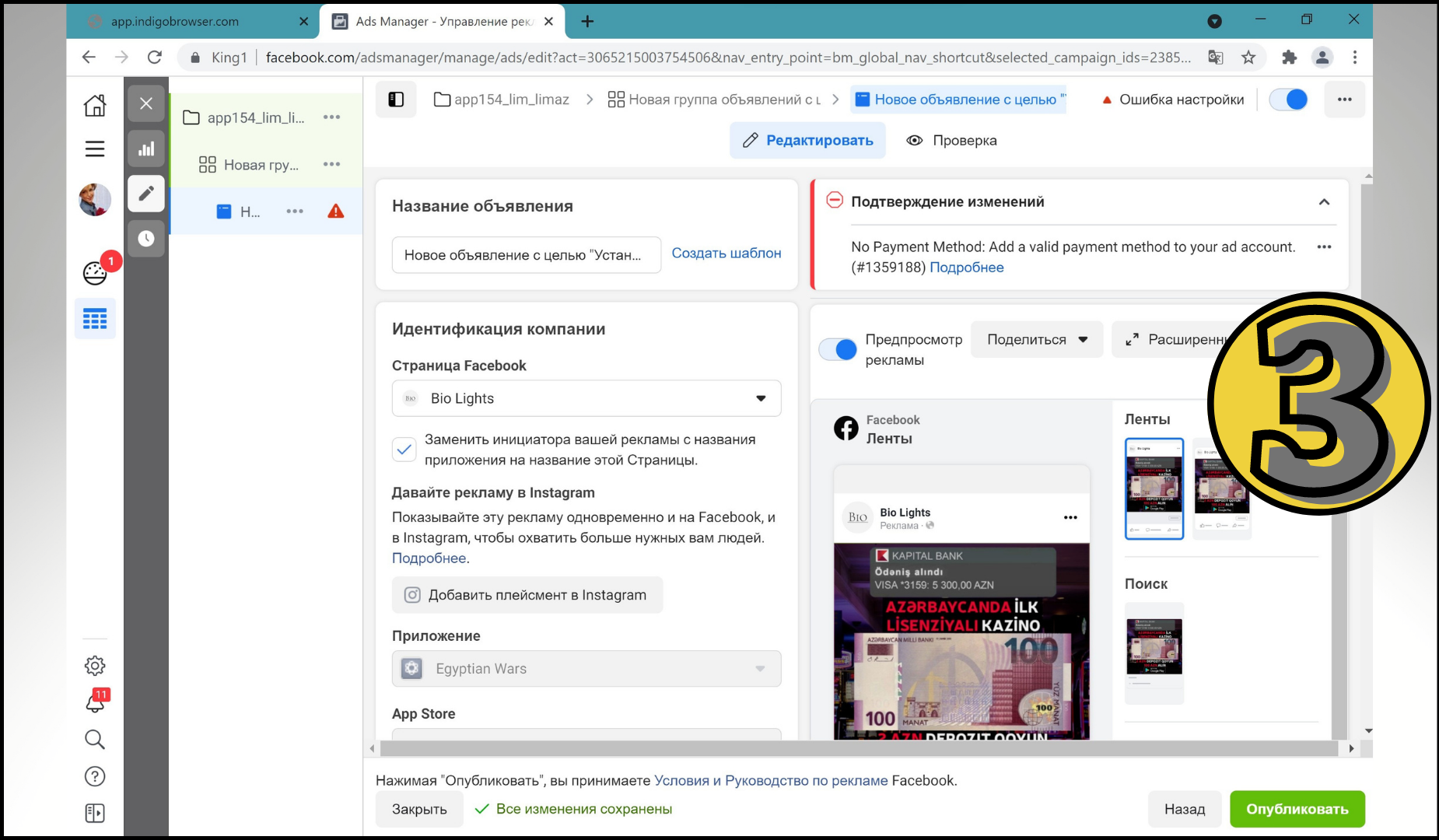The height and width of the screenshot is (840, 1439).
Task: Close the editing panel with X
Action: (146, 103)
